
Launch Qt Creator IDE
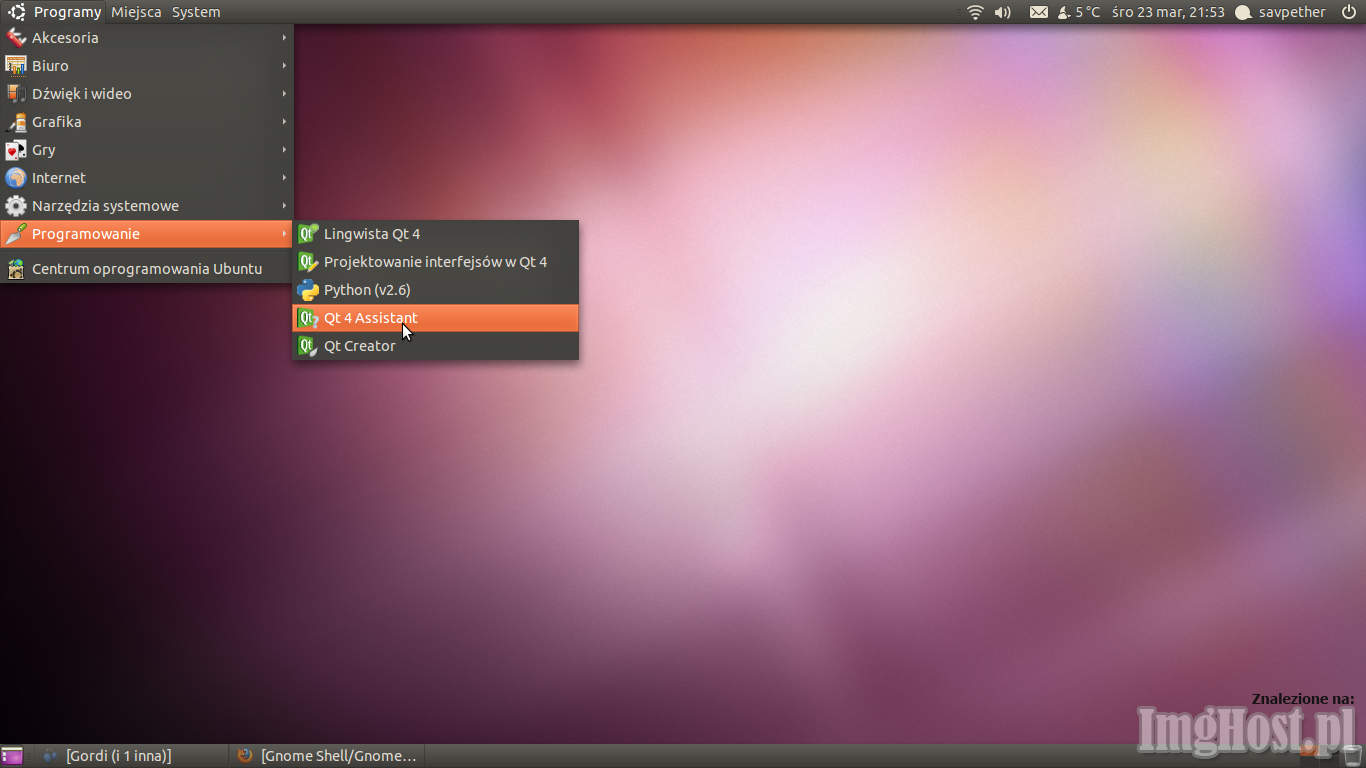435,346
